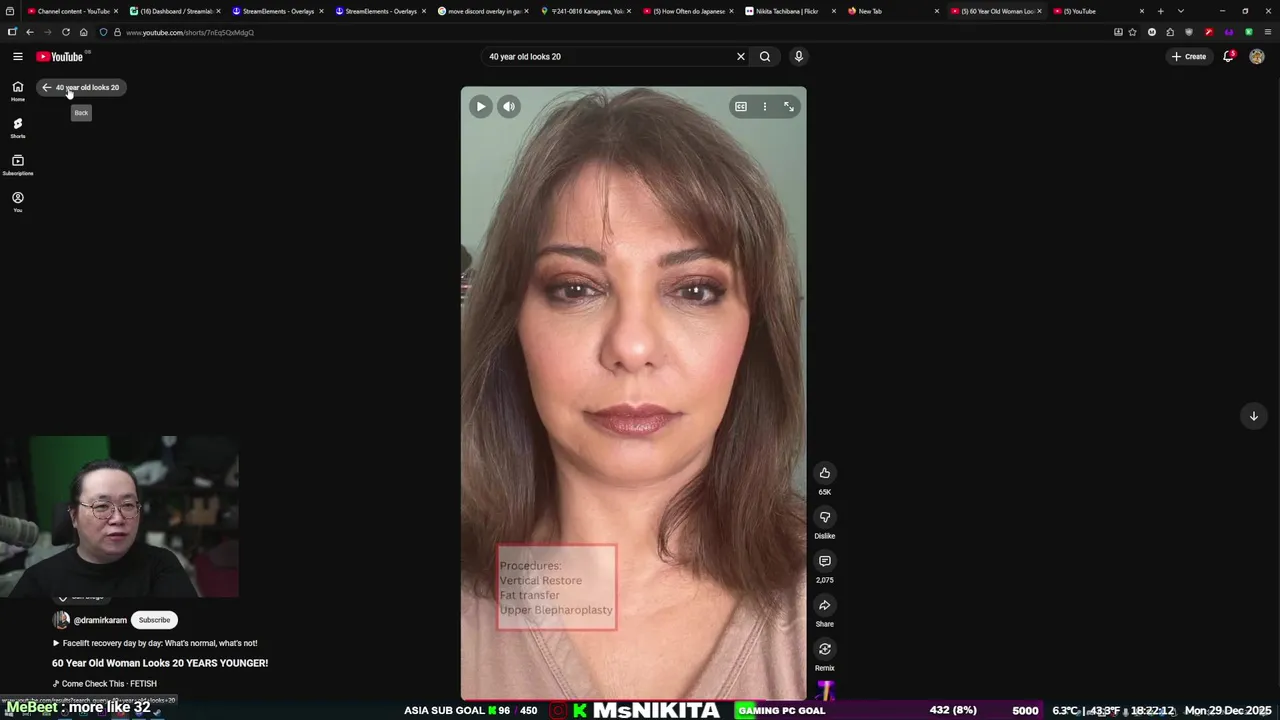Screen dimensions: 1280x720
Task: Click title '60 Year Old Woman Looks 20 YEARS YOUNGER!'
Action: 160,663
